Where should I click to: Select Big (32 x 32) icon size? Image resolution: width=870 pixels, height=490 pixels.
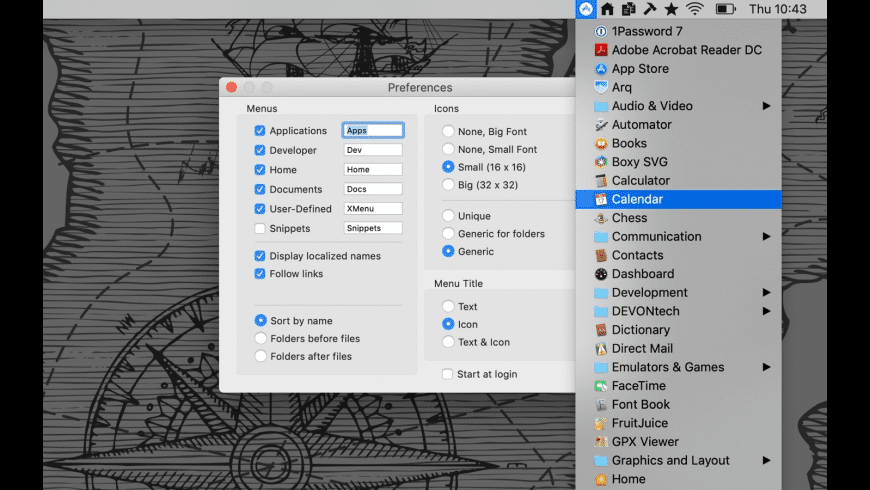click(x=448, y=185)
